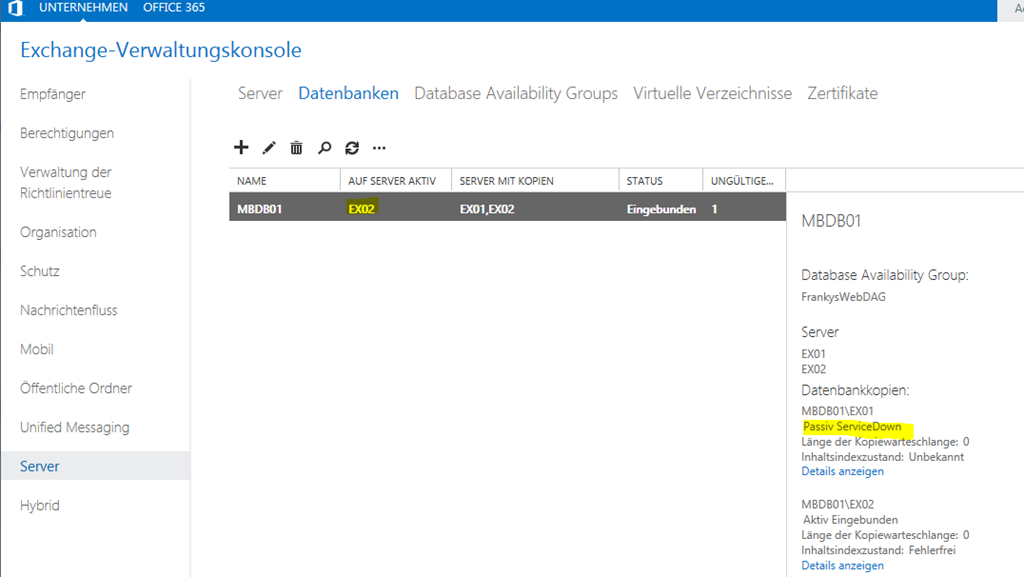
Task: Click the Office logo icon
Action: pos(15,9)
